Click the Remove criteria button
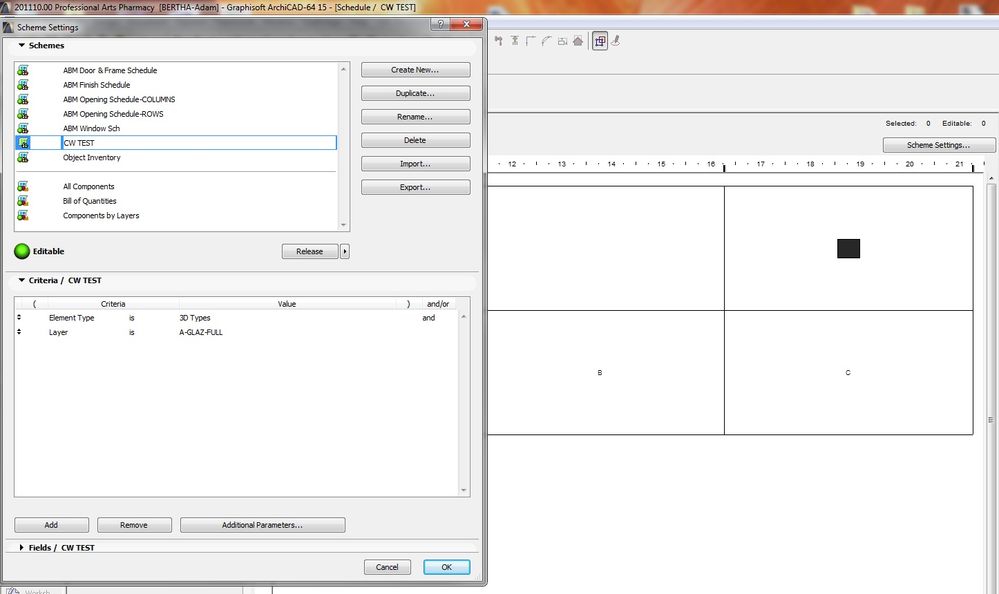This screenshot has width=999, height=594. click(x=134, y=525)
